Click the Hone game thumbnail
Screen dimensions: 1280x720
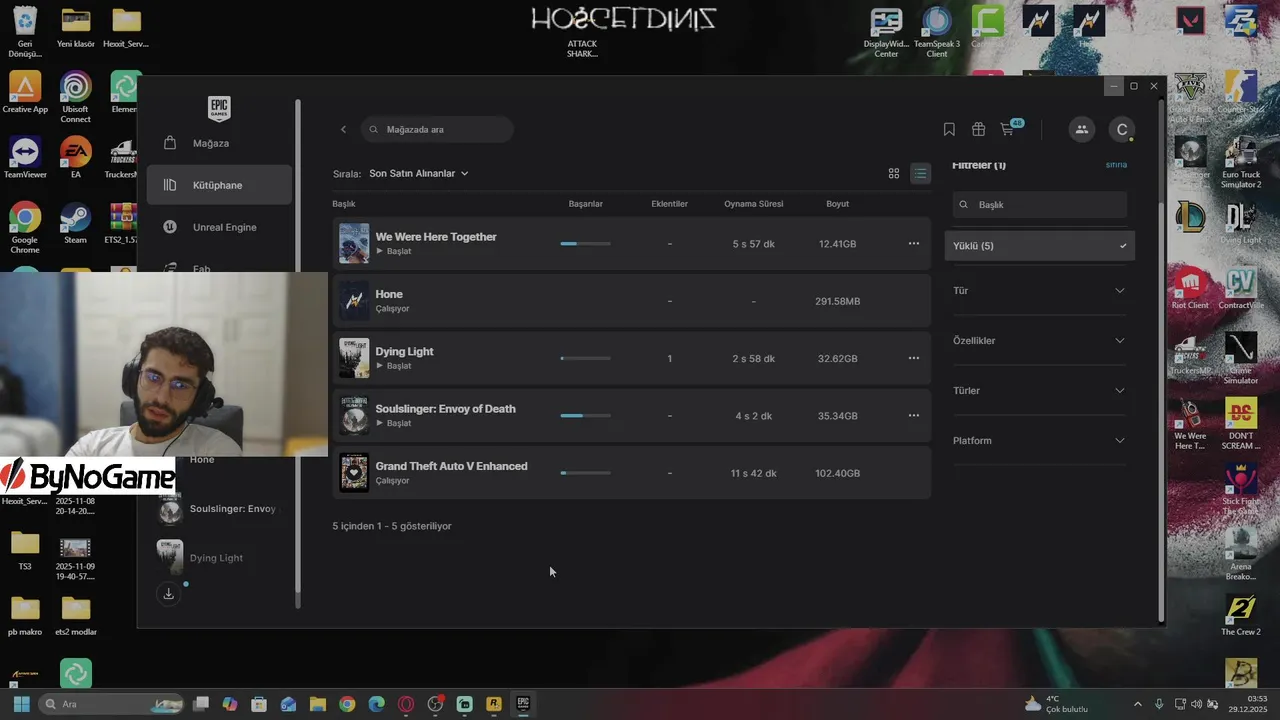(x=354, y=301)
